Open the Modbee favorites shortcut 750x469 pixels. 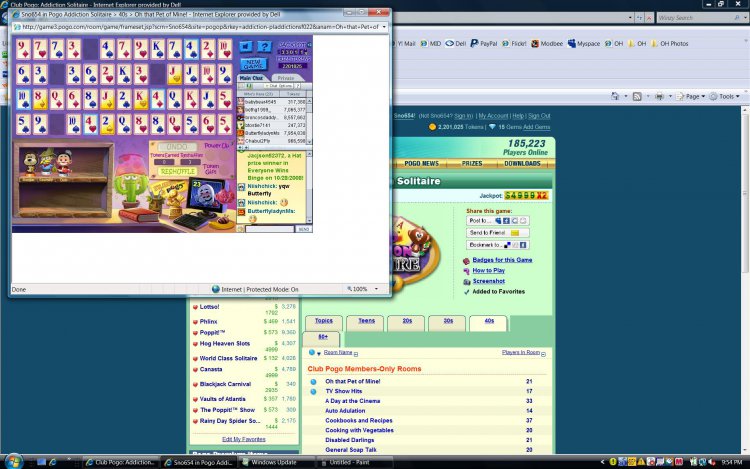(x=547, y=44)
